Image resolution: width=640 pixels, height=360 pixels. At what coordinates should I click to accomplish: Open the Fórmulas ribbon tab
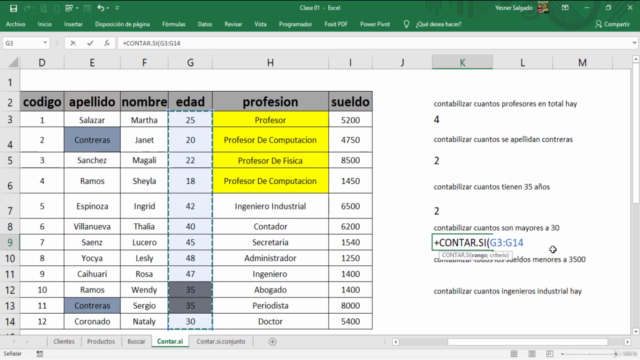click(x=173, y=24)
